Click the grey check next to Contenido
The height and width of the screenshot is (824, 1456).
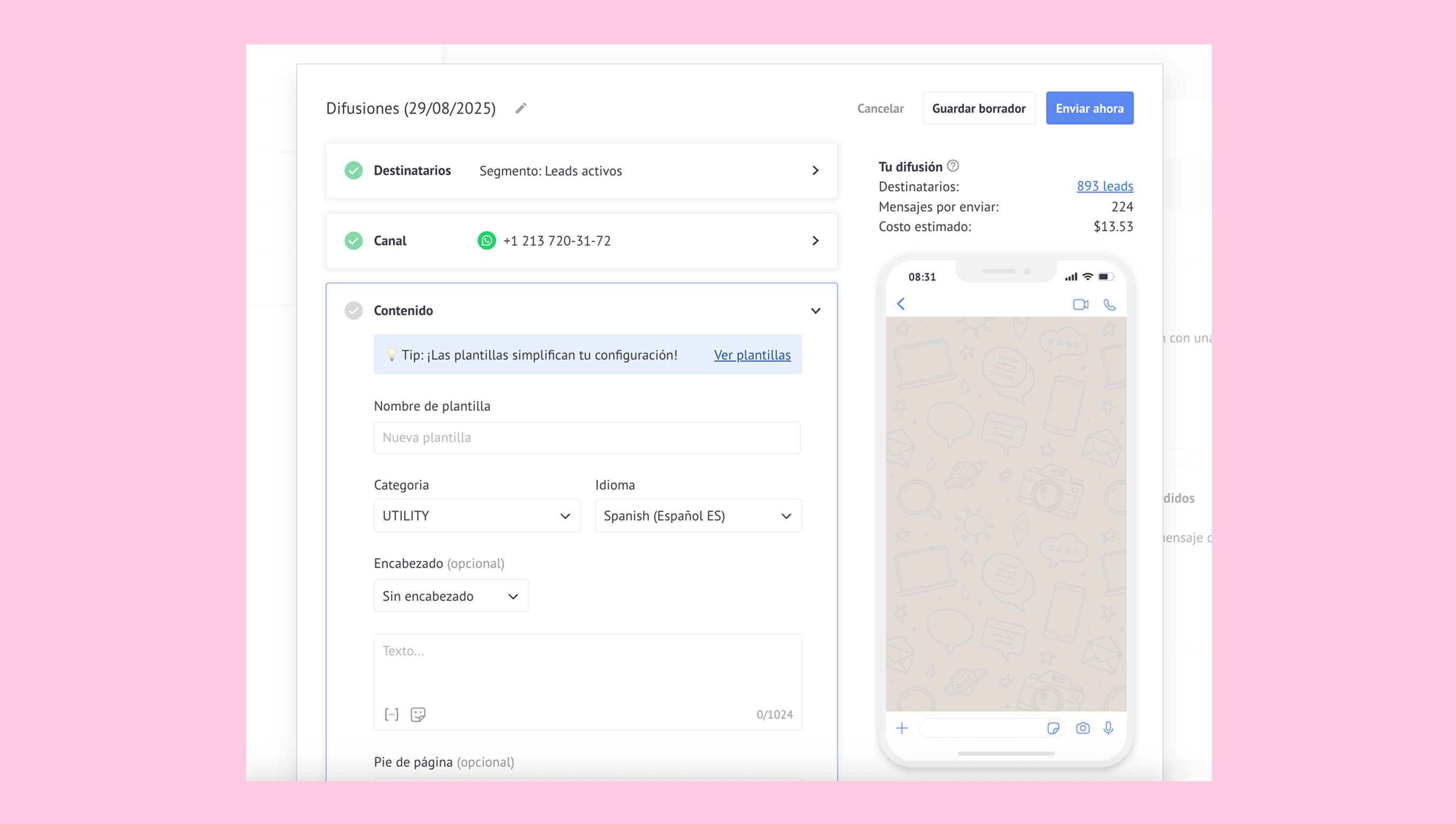click(354, 310)
